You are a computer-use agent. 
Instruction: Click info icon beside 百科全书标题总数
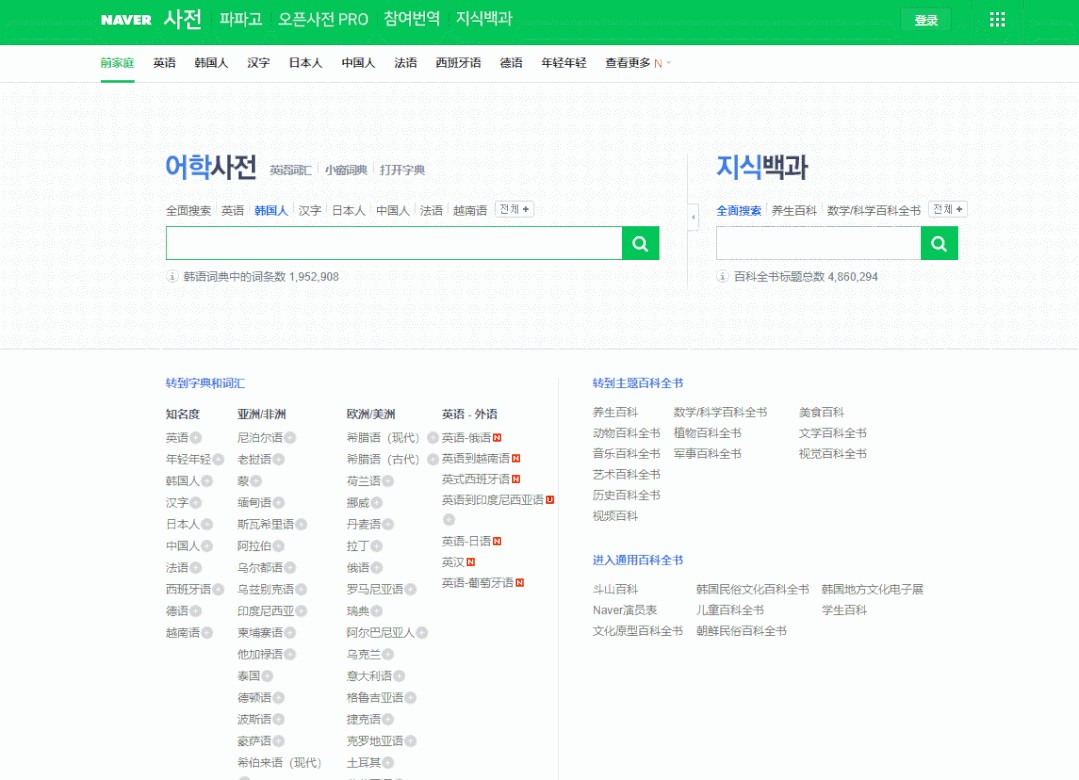pos(722,277)
